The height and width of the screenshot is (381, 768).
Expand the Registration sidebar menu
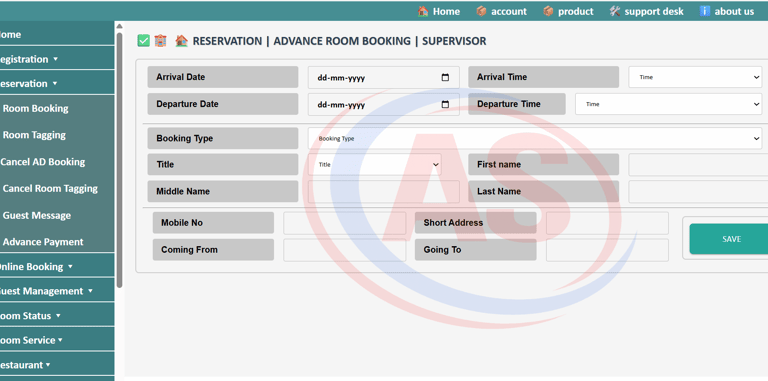57,59
